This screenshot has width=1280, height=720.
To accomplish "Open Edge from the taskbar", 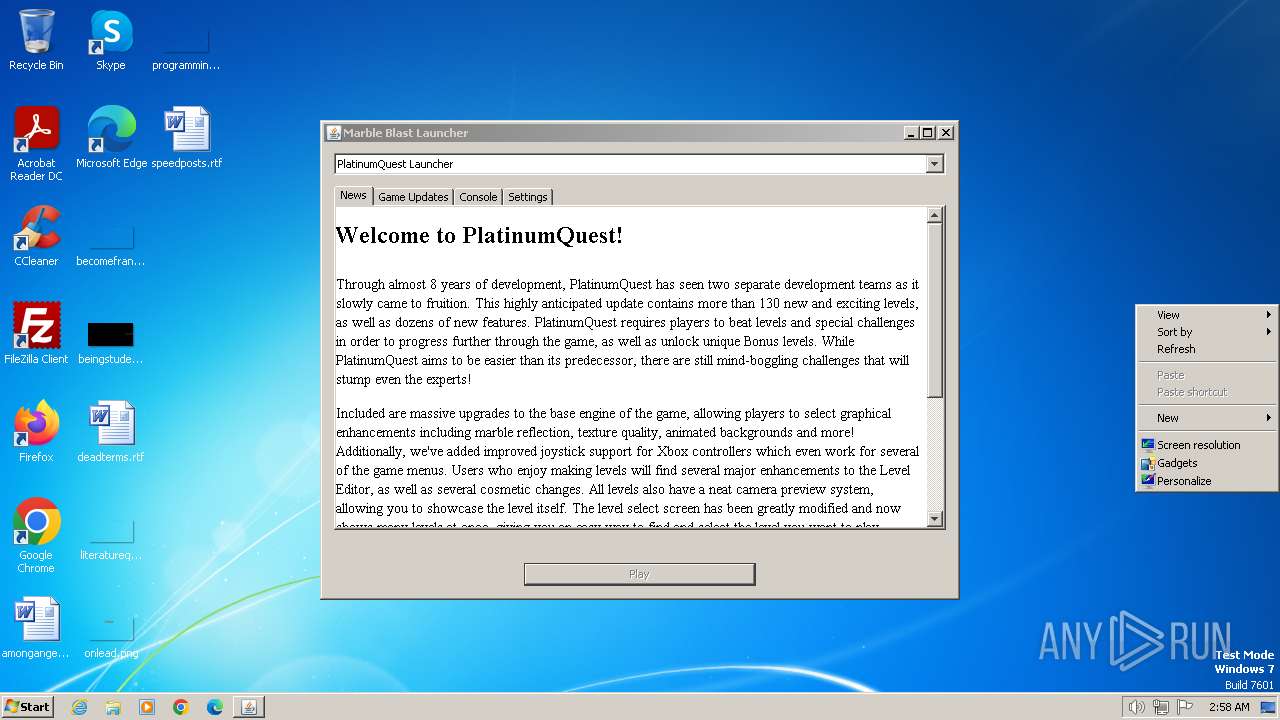I will (x=215, y=707).
